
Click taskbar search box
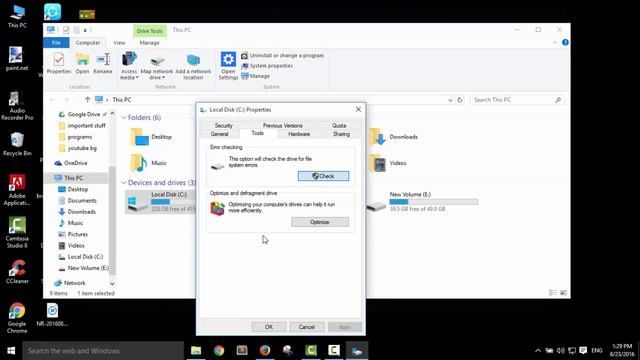[103, 351]
